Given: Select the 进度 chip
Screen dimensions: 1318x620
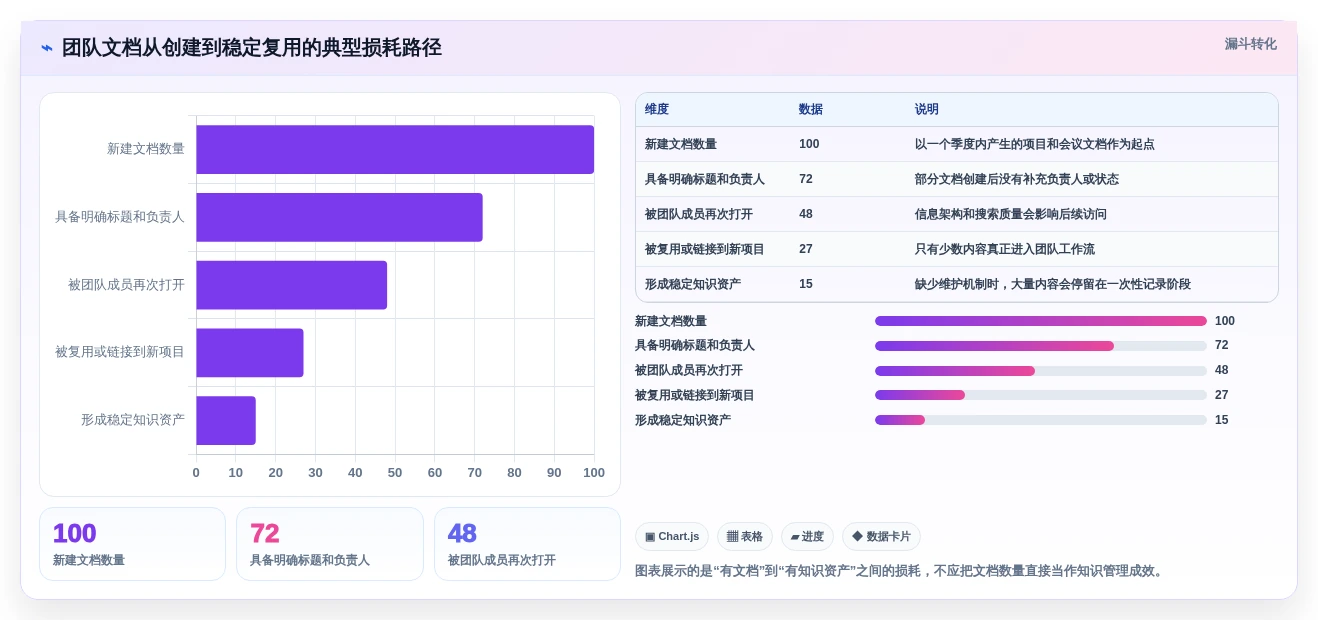Looking at the screenshot, I should [x=807, y=537].
